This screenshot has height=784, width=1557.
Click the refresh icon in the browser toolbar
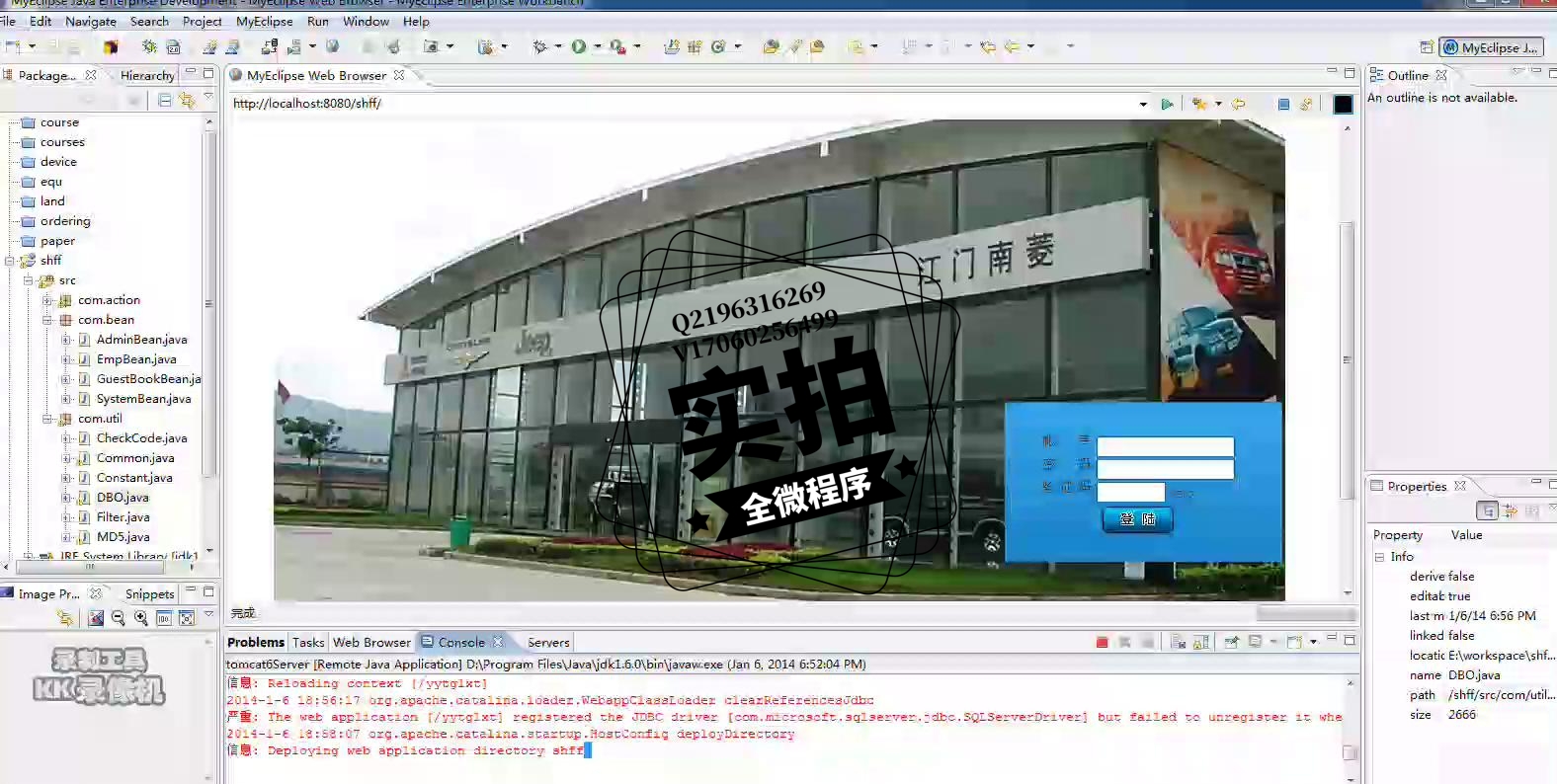1306,104
